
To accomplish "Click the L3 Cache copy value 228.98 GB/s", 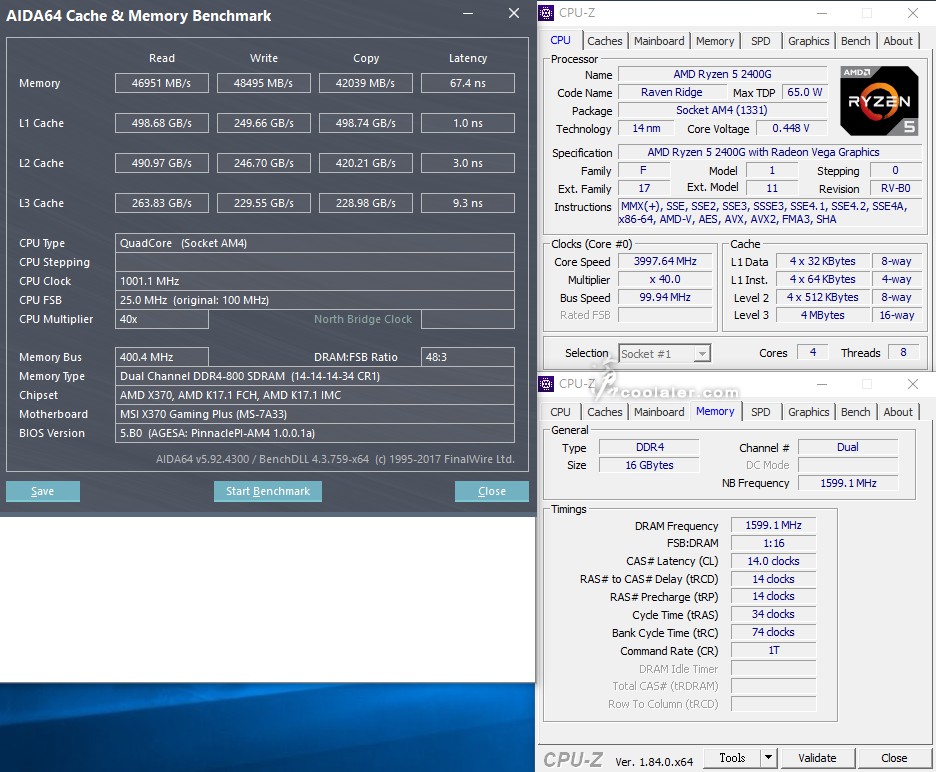I will (x=365, y=203).
